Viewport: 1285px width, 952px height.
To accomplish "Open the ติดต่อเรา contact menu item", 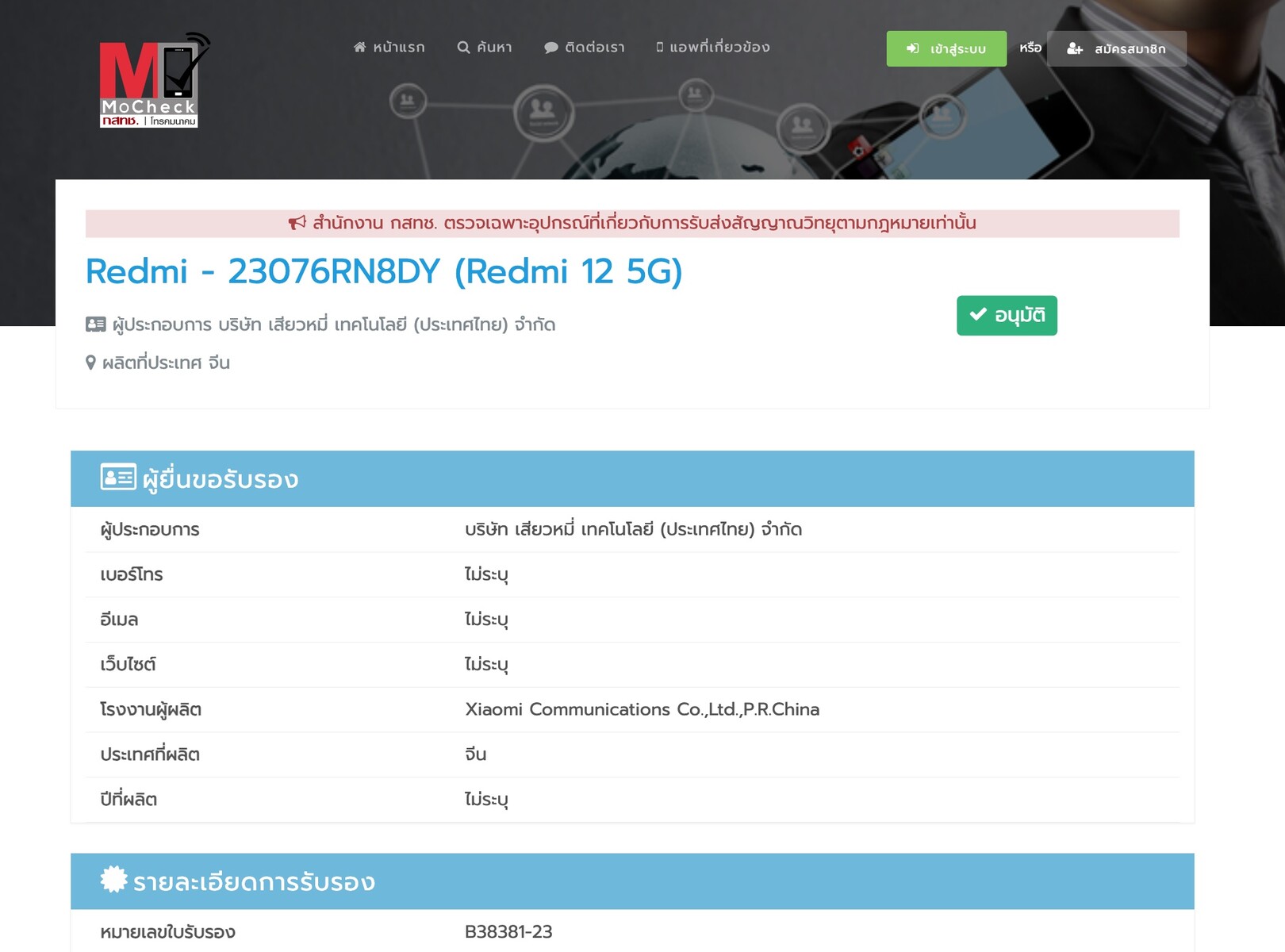I will [x=585, y=48].
